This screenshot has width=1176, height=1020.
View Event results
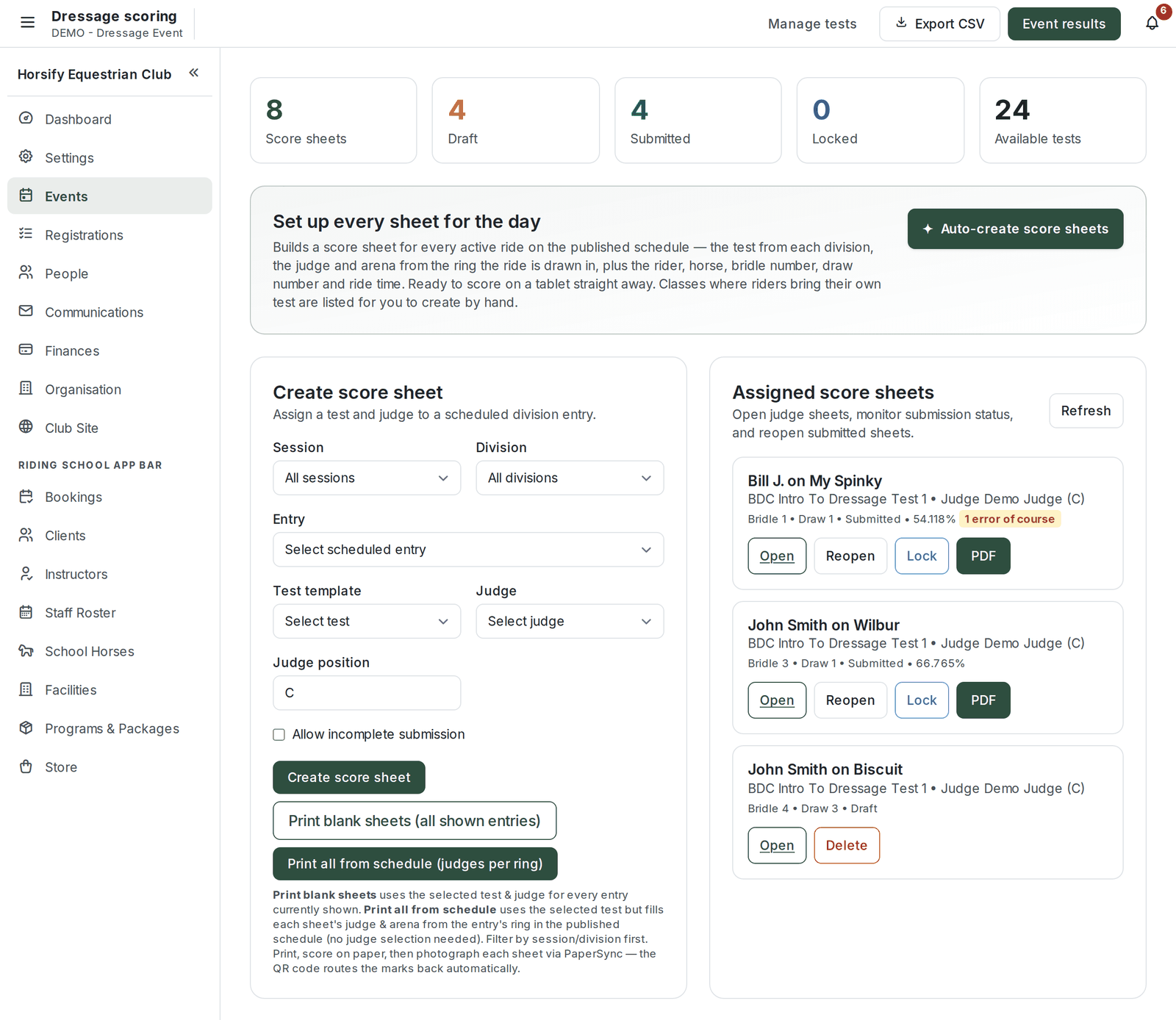click(1064, 24)
